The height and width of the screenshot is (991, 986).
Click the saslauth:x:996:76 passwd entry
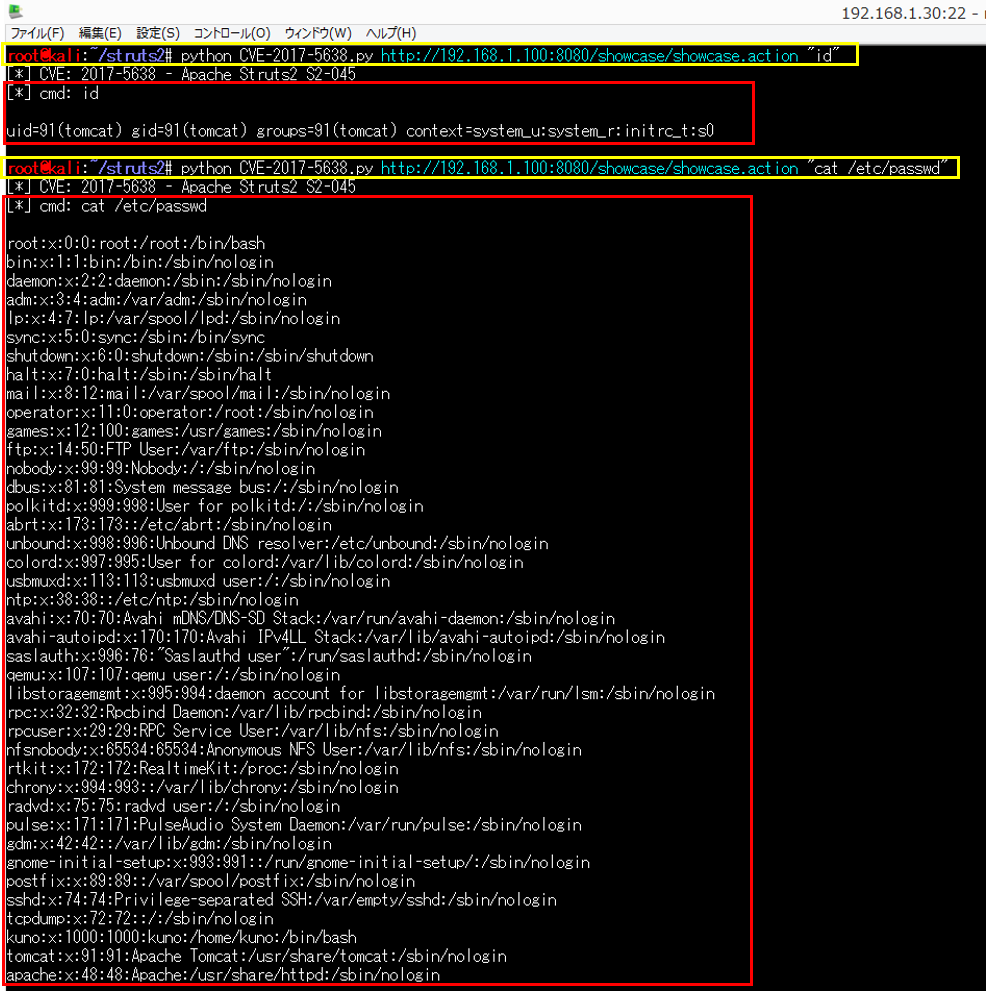click(x=269, y=656)
